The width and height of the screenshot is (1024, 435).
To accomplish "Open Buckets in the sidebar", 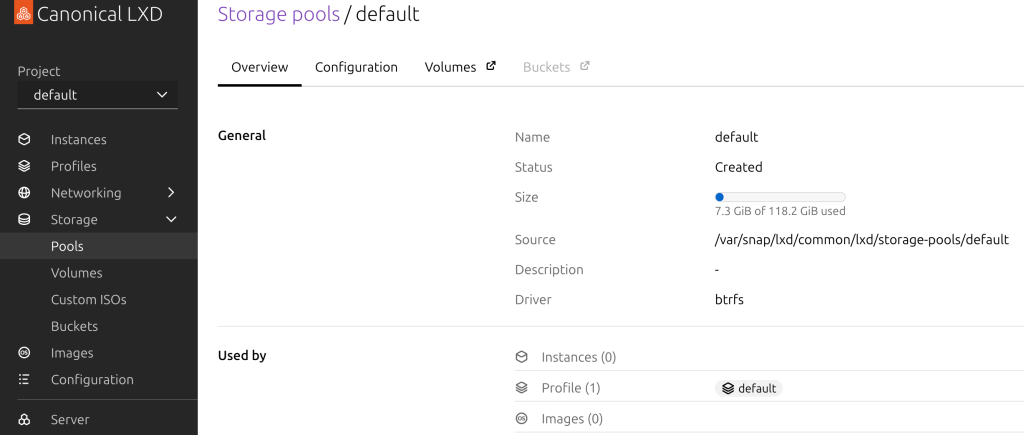I will point(75,326).
